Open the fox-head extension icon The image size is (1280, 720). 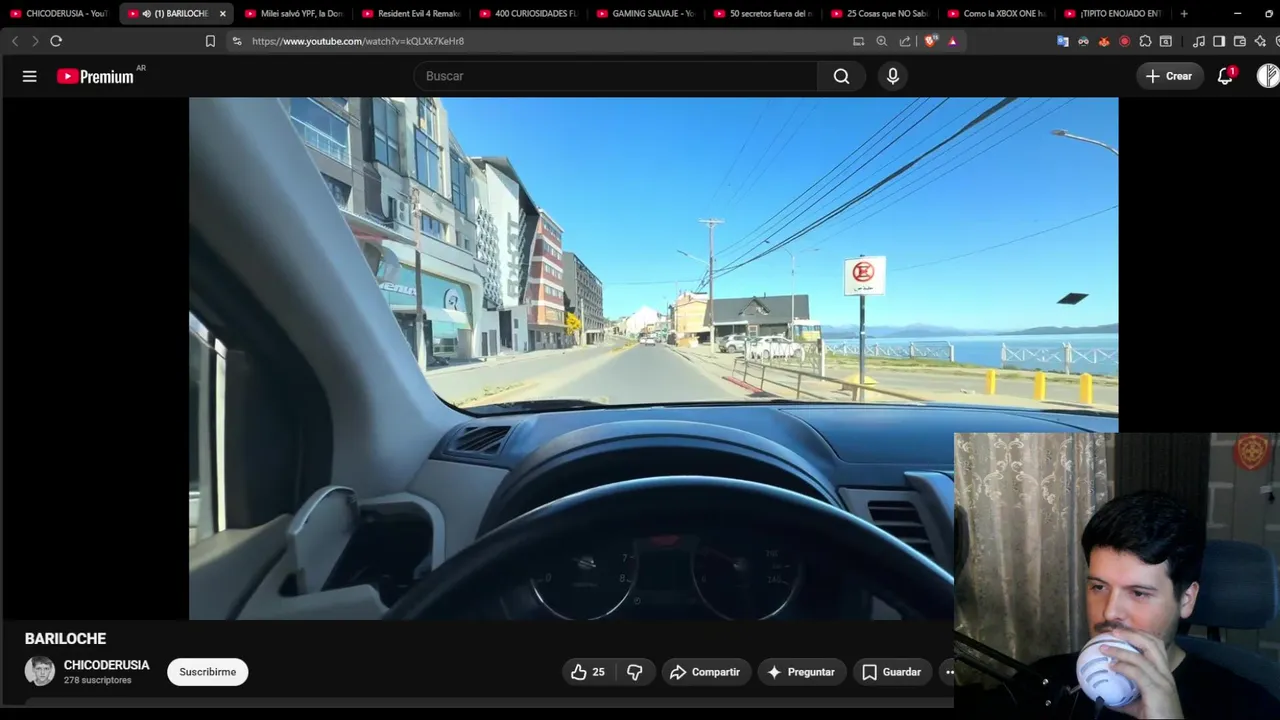1104,41
